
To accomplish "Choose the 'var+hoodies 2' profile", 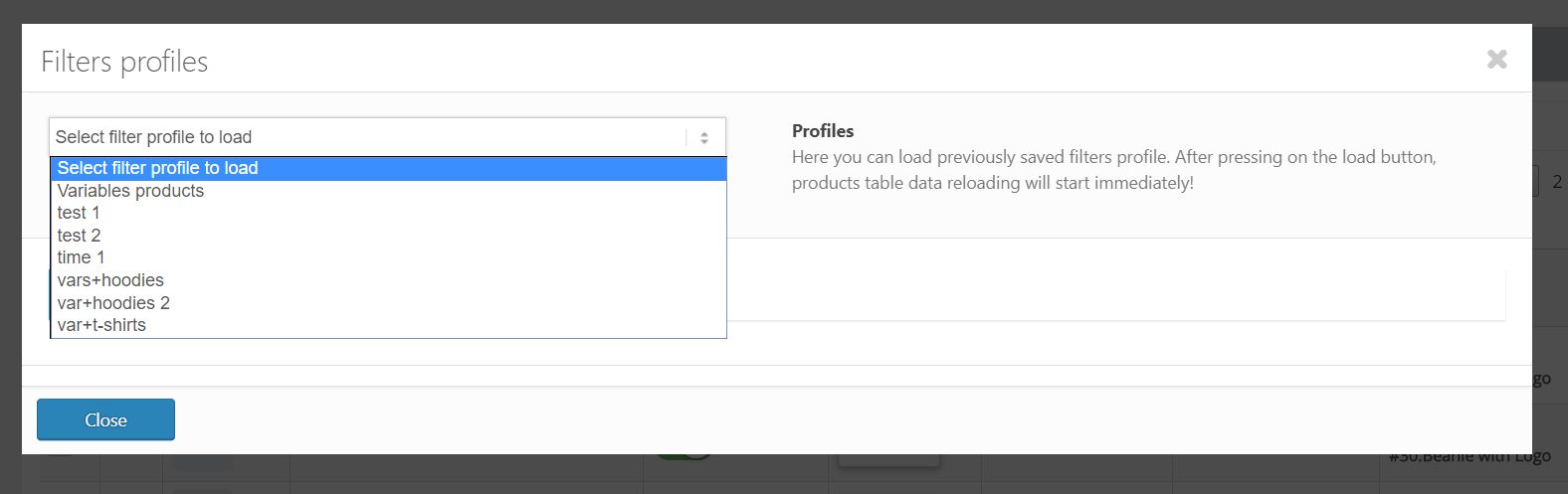I will [x=113, y=303].
